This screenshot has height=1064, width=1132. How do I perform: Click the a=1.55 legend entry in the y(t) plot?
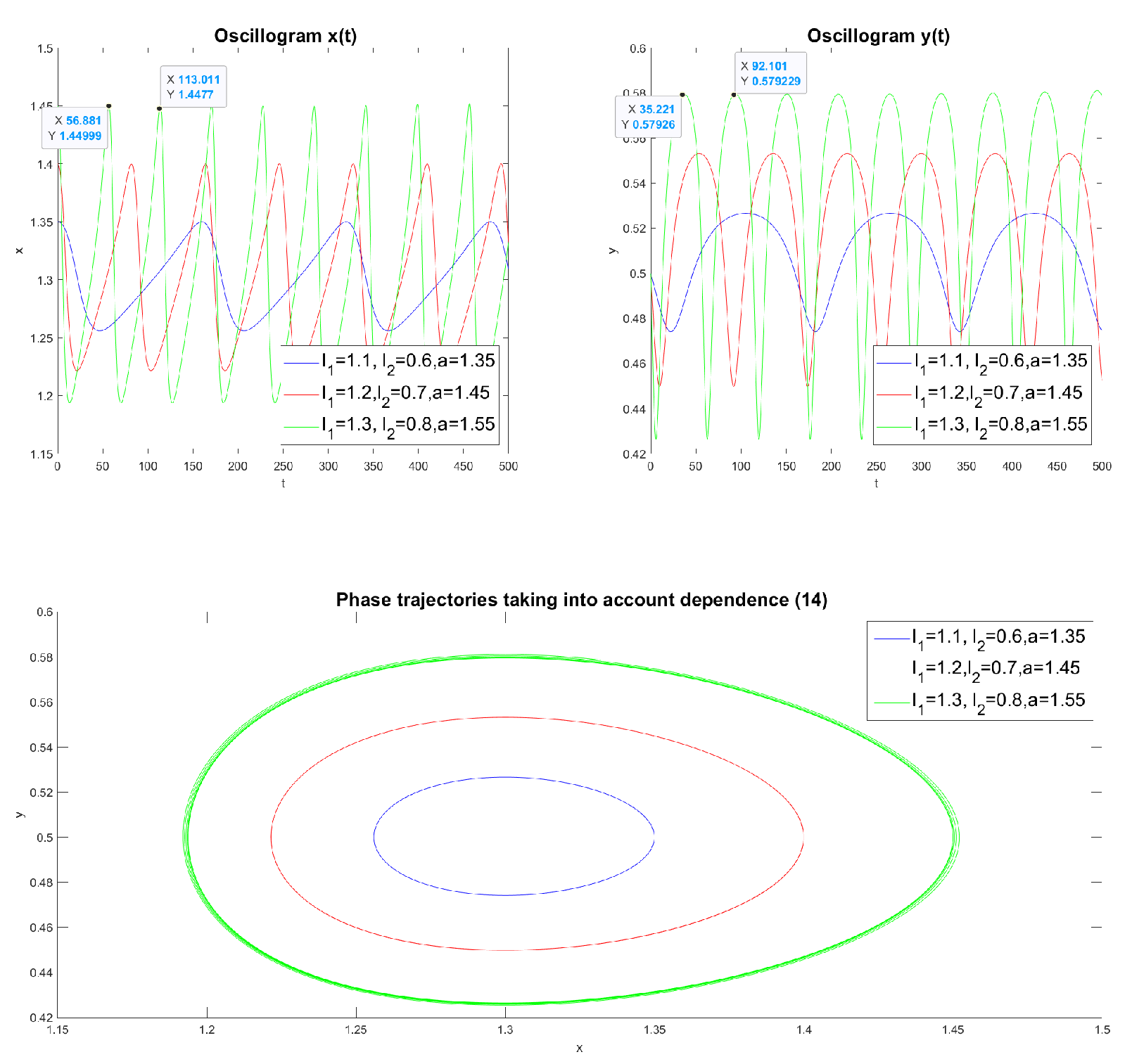point(1000,425)
